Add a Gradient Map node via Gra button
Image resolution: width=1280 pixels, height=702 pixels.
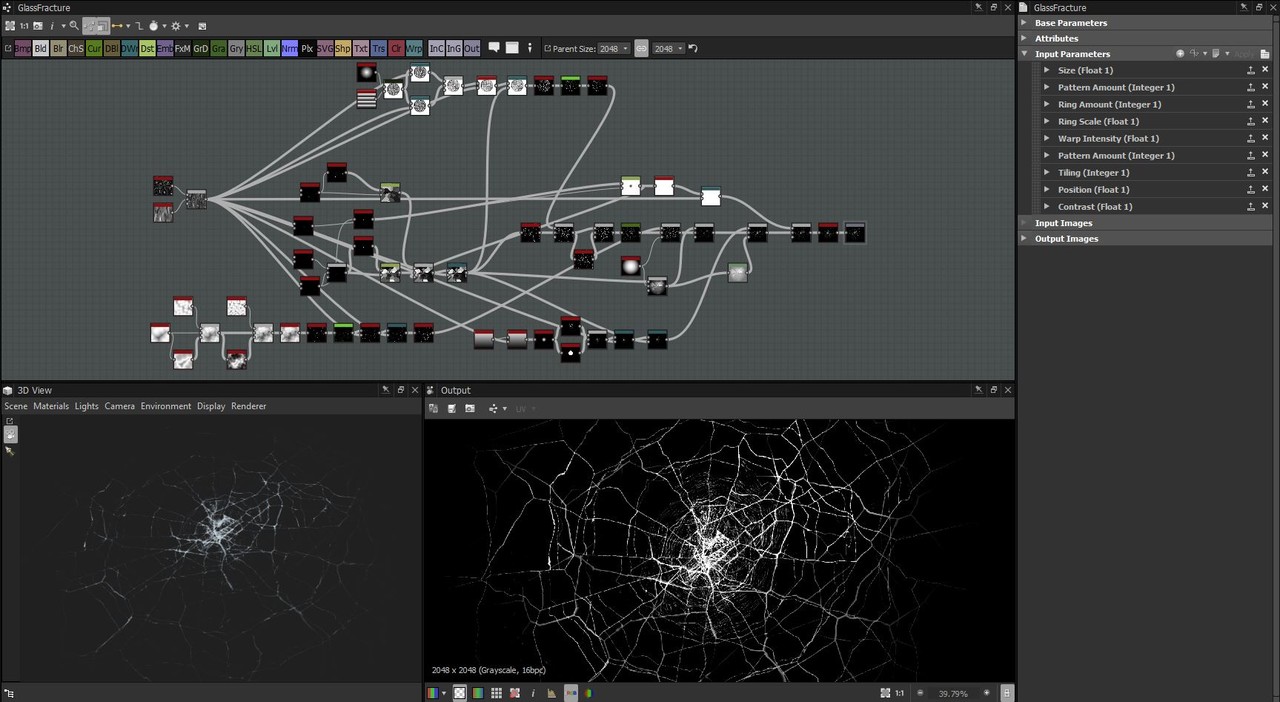pyautogui.click(x=219, y=48)
